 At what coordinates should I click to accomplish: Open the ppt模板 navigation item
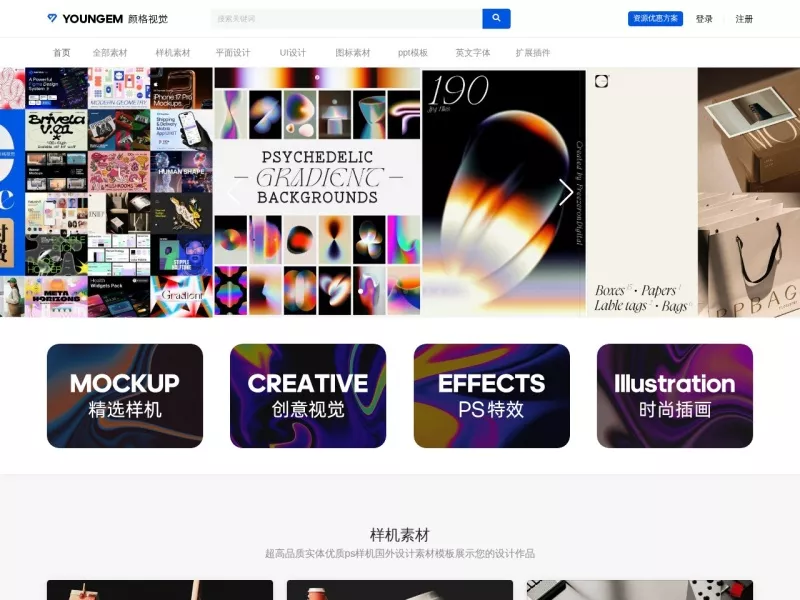[x=413, y=53]
